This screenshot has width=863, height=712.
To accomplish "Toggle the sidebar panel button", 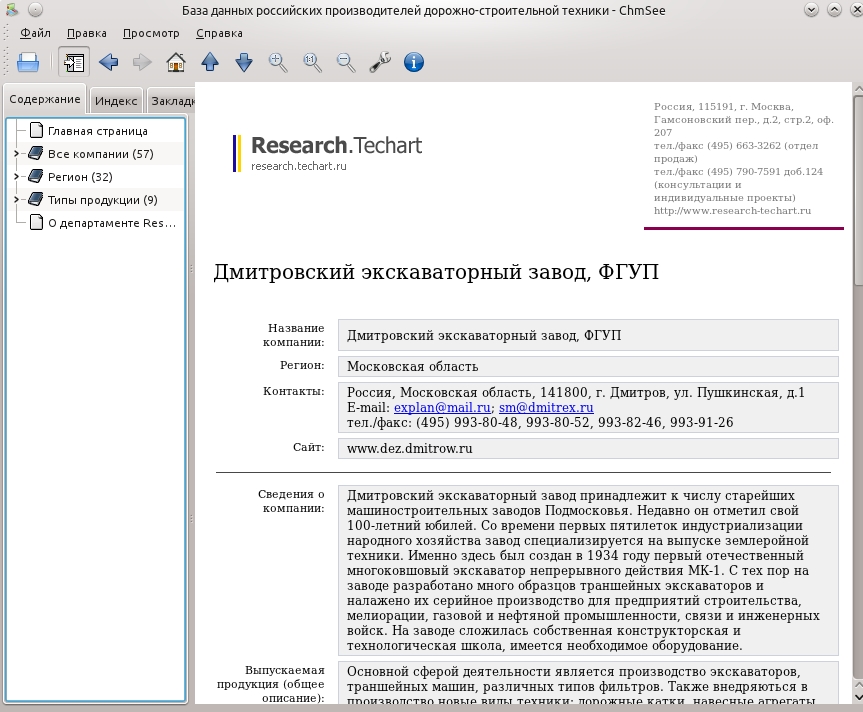I will pyautogui.click(x=74, y=62).
